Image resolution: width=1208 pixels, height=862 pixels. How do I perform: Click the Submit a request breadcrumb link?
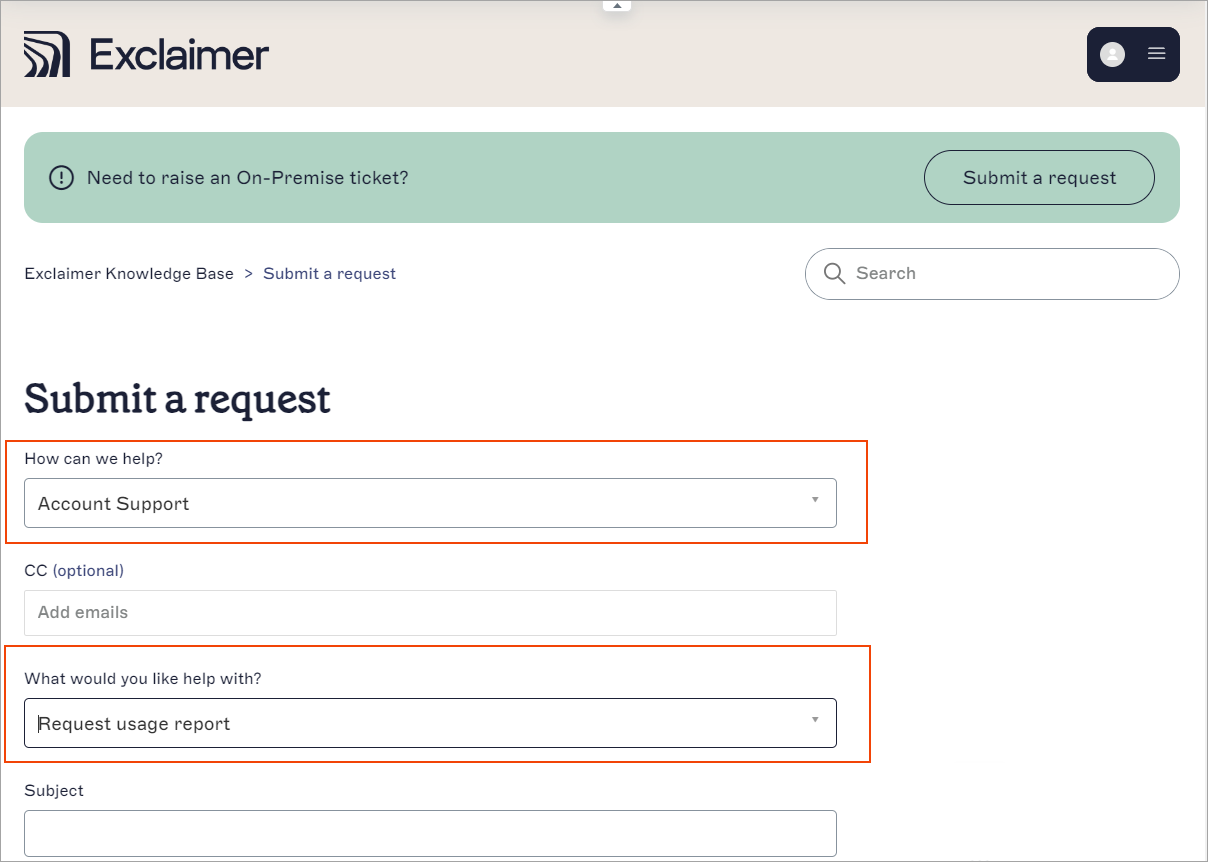329,273
